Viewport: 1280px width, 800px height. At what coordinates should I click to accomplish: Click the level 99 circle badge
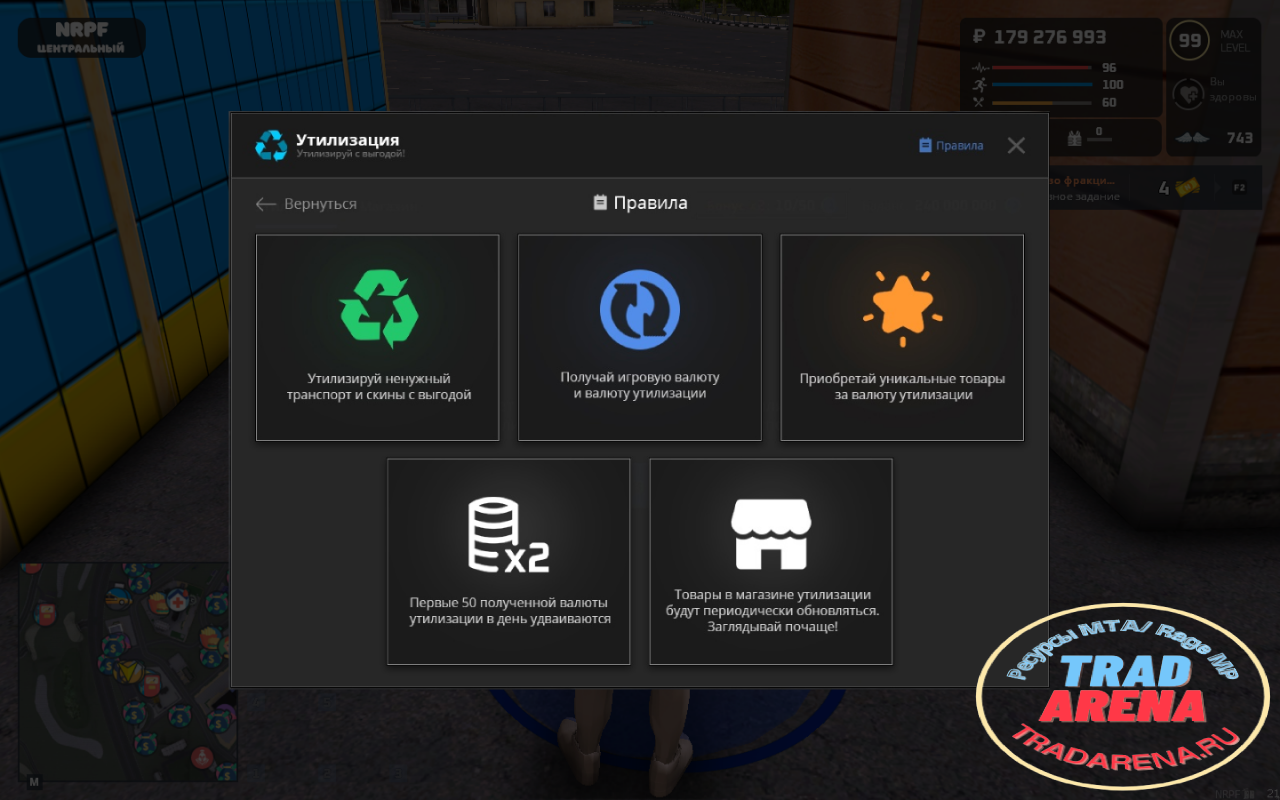[1189, 41]
